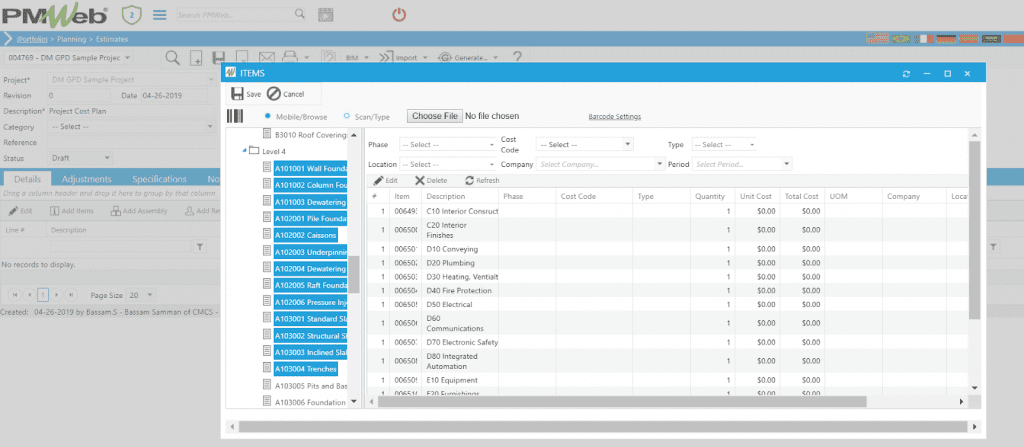The height and width of the screenshot is (447, 1024).
Task: Click the Refresh icon above items grid
Action: [469, 181]
